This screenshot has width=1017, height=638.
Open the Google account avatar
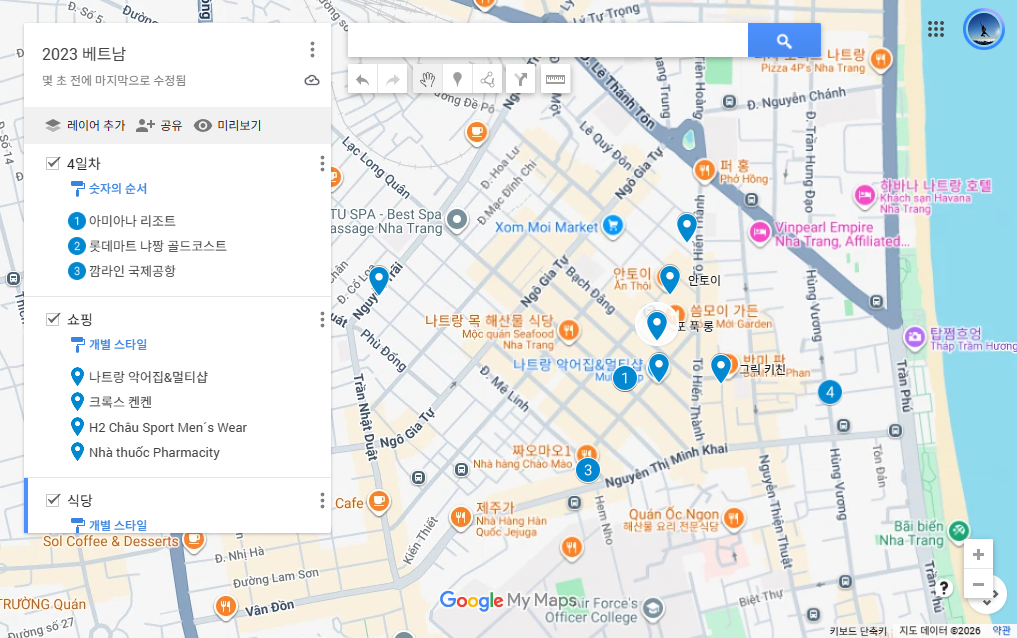point(983,29)
